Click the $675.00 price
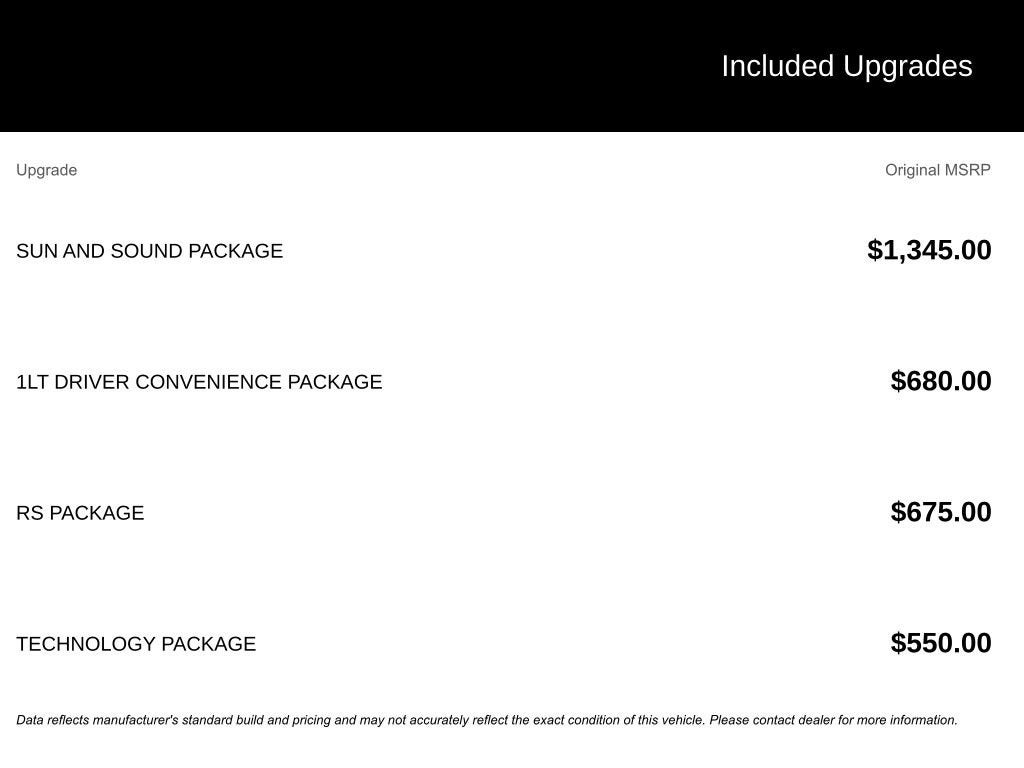The width and height of the screenshot is (1024, 768). (941, 512)
